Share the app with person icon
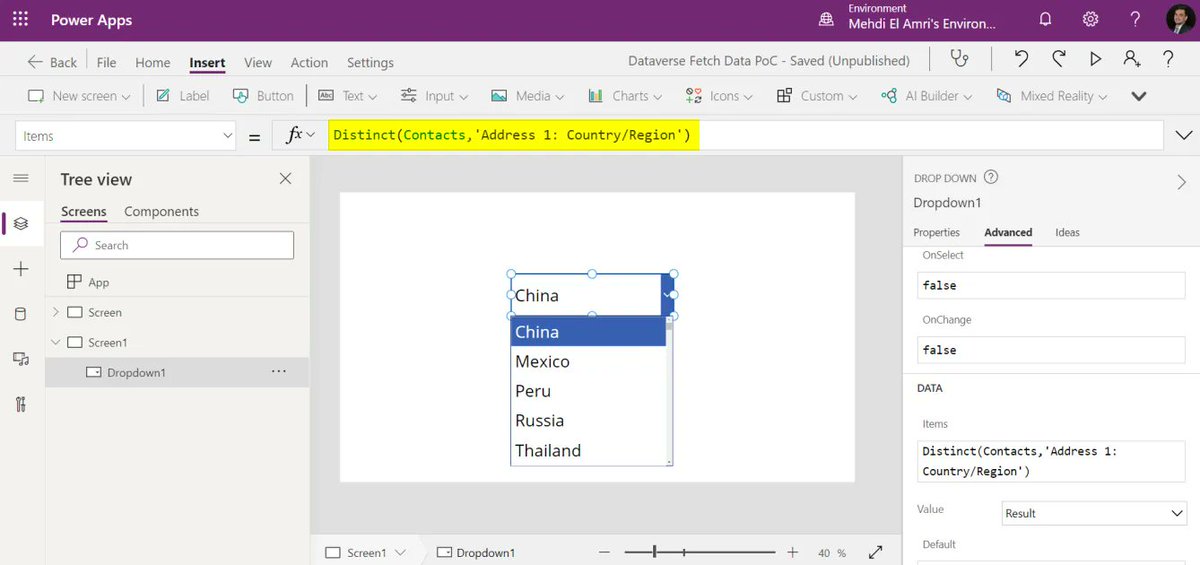The image size is (1200, 565). click(1132, 60)
